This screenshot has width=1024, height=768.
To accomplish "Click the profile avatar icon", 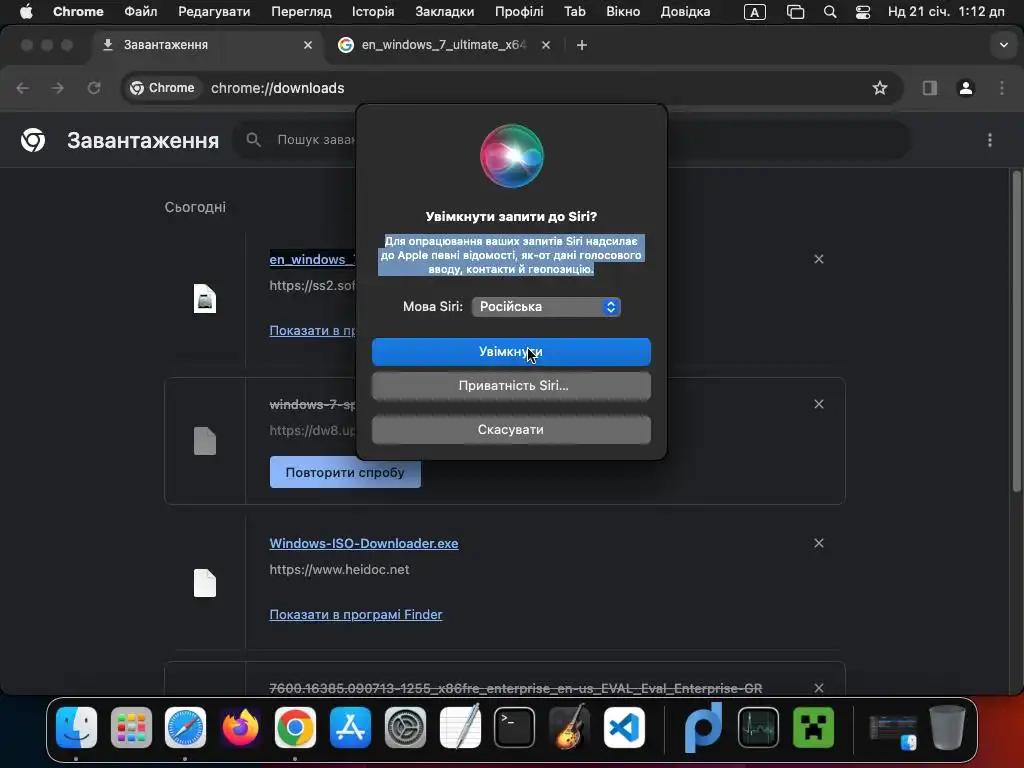I will point(966,88).
